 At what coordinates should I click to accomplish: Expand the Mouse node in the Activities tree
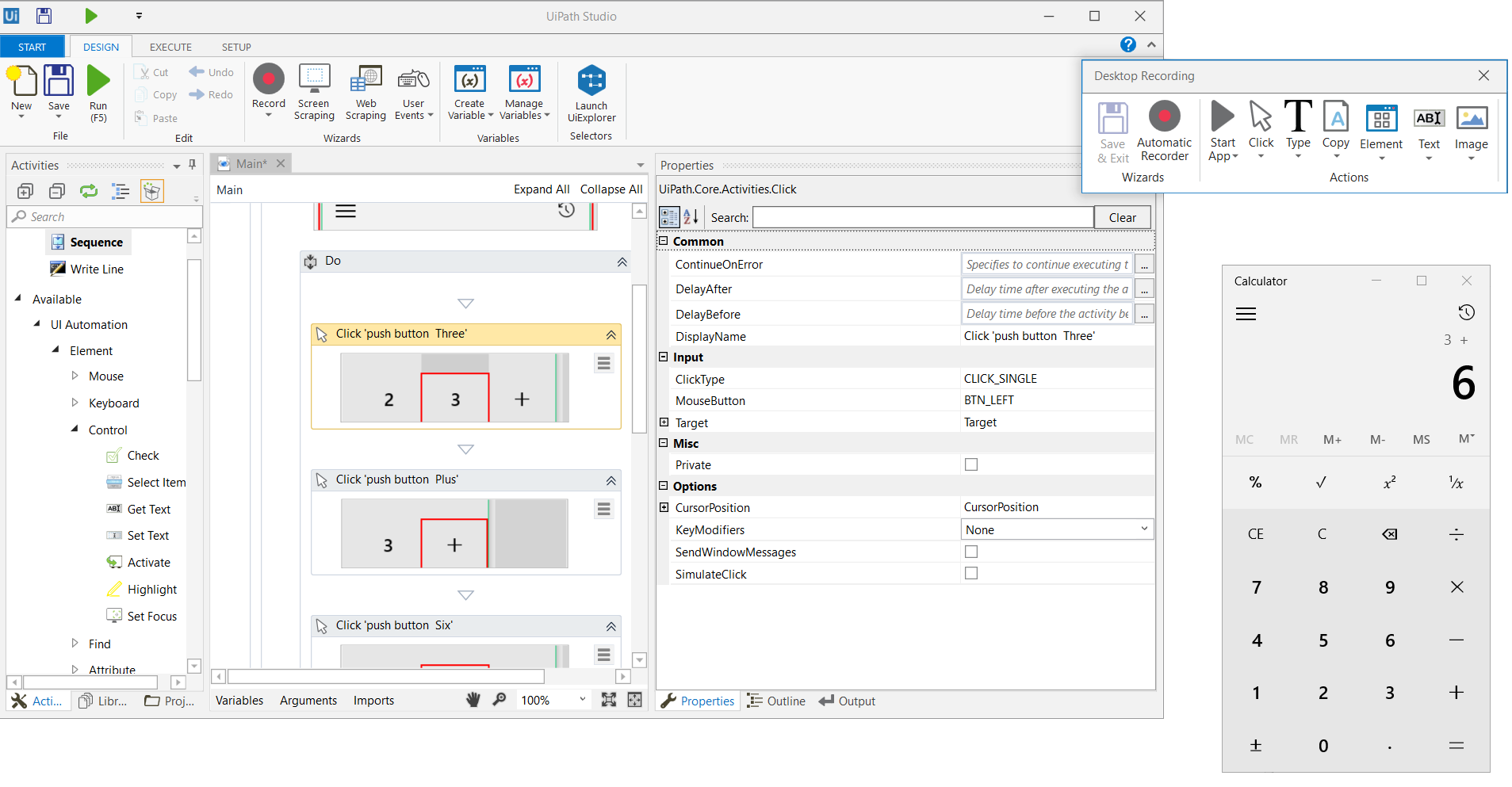coord(75,376)
